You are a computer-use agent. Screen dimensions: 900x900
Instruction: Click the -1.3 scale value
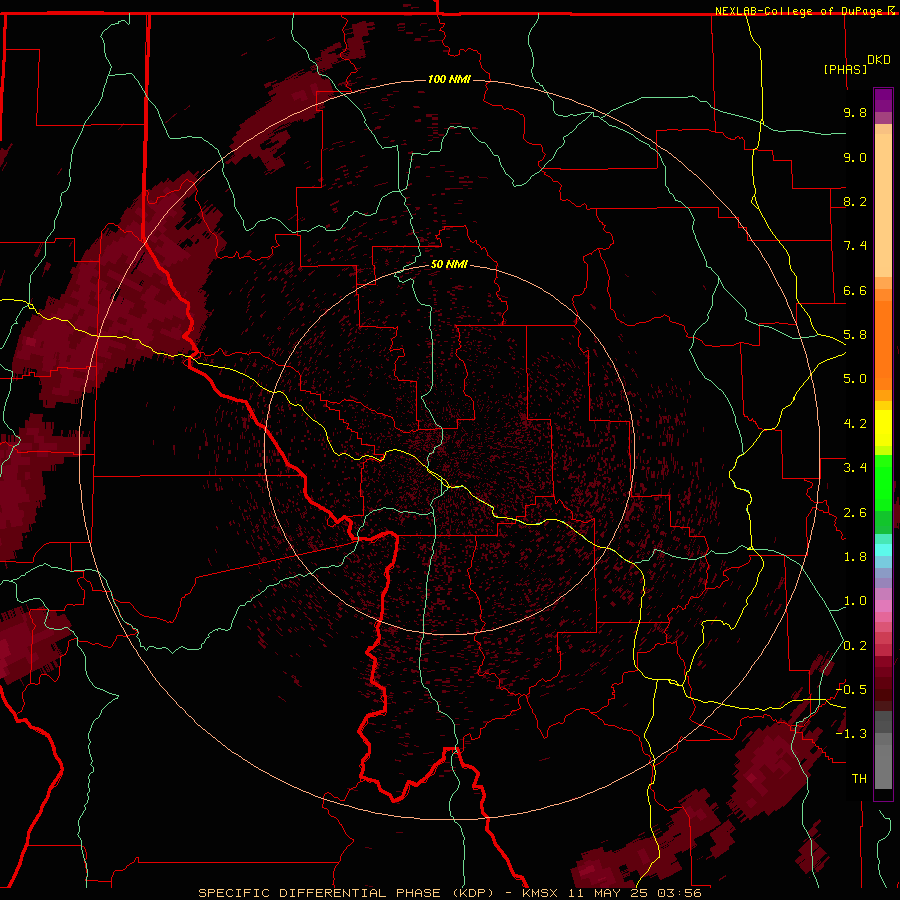(x=852, y=734)
